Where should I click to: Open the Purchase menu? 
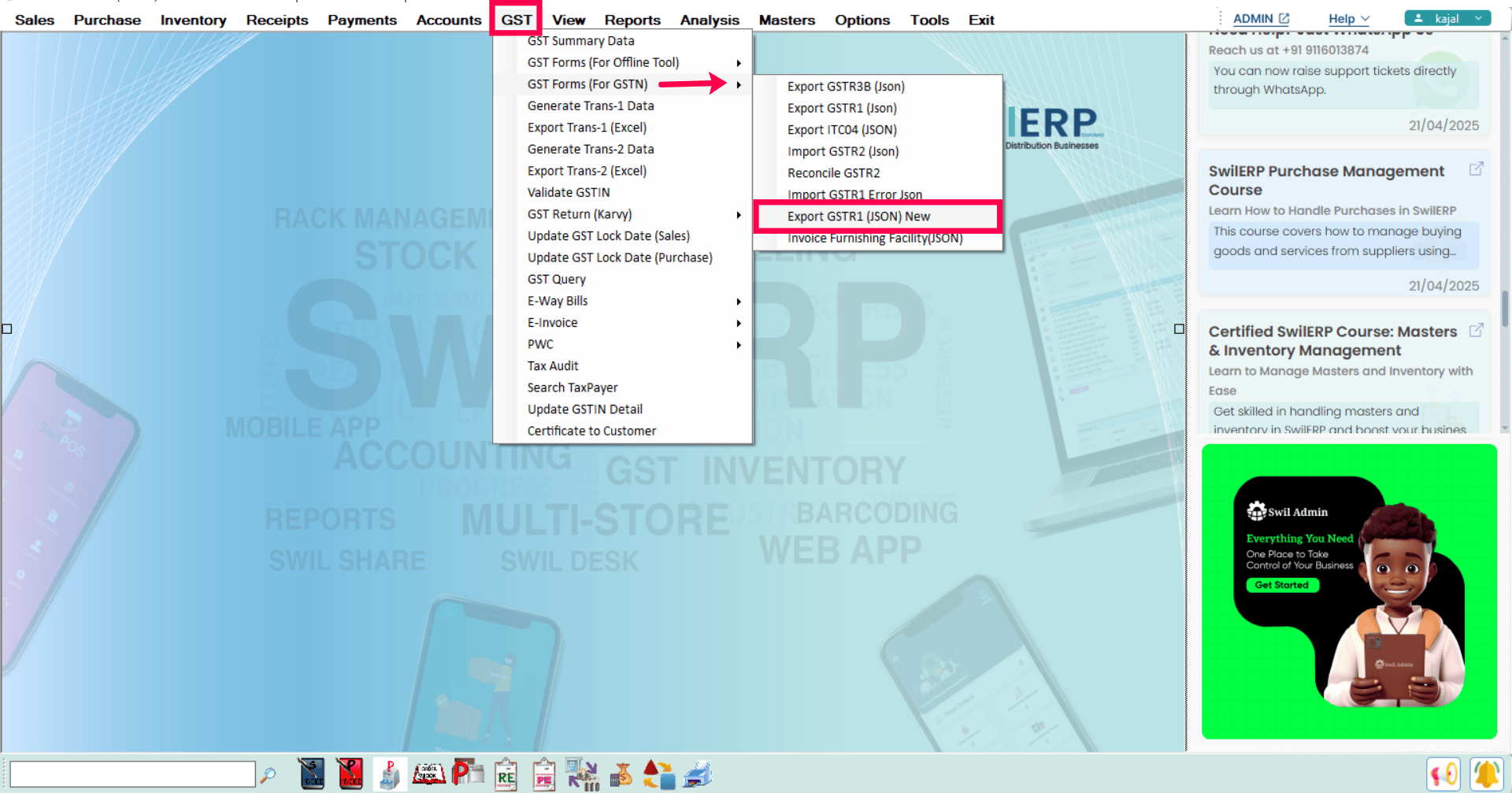pyautogui.click(x=107, y=20)
